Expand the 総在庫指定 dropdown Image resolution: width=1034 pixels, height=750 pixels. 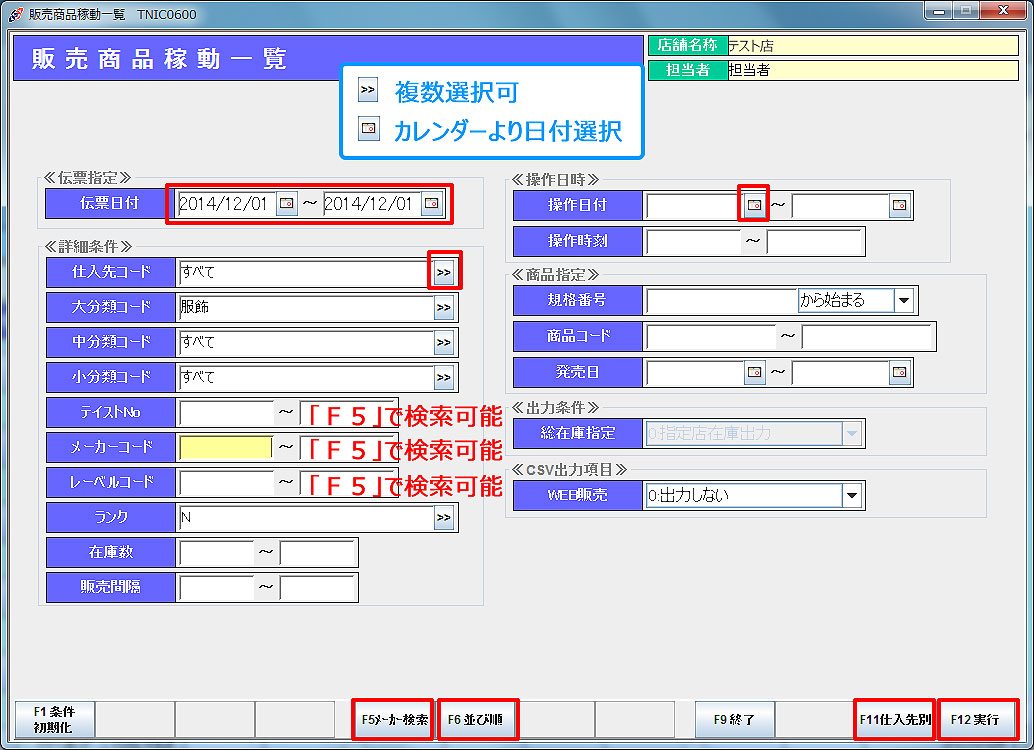pyautogui.click(x=851, y=434)
